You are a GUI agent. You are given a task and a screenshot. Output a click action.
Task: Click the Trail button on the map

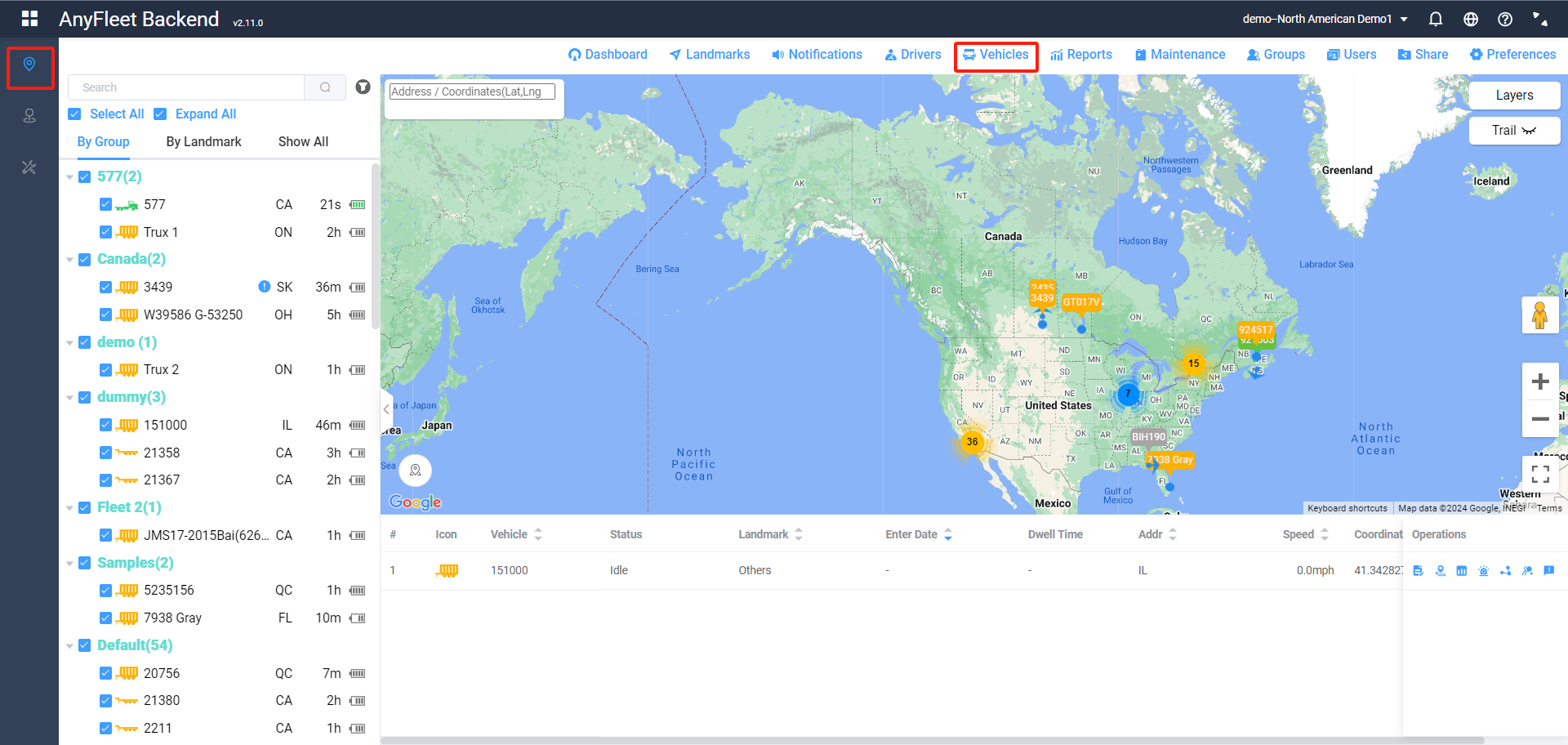[x=1515, y=131]
